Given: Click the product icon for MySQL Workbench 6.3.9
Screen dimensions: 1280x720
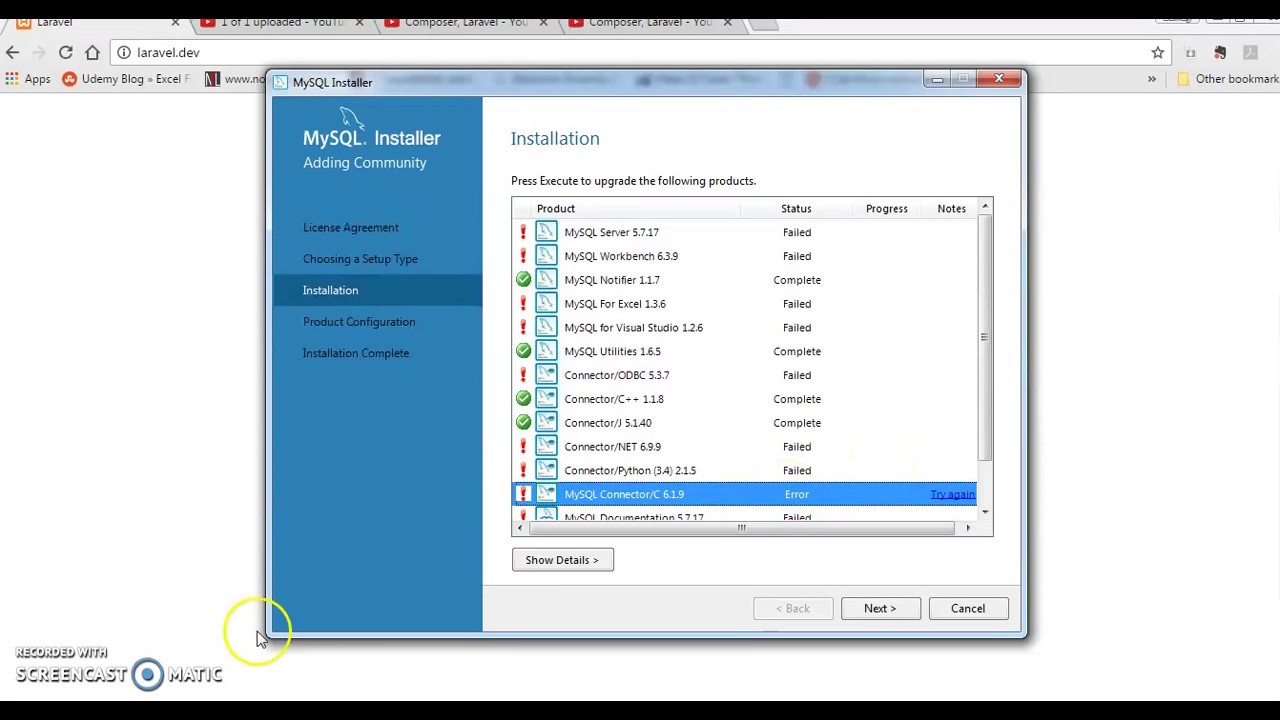Looking at the screenshot, I should coord(546,256).
